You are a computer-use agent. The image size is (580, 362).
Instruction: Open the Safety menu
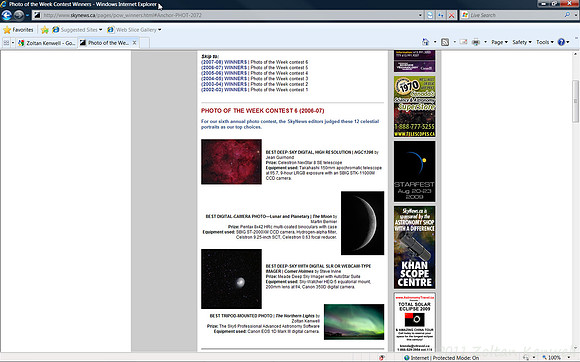[522, 42]
